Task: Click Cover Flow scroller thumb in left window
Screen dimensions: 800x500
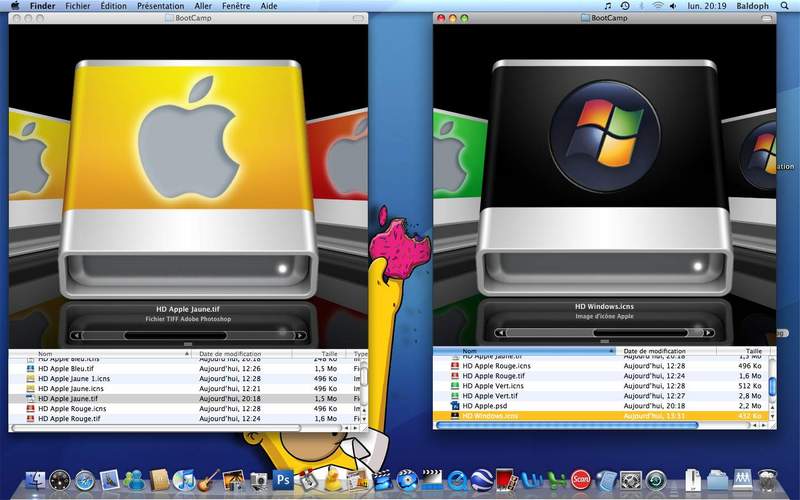Action: pyautogui.click(x=175, y=335)
